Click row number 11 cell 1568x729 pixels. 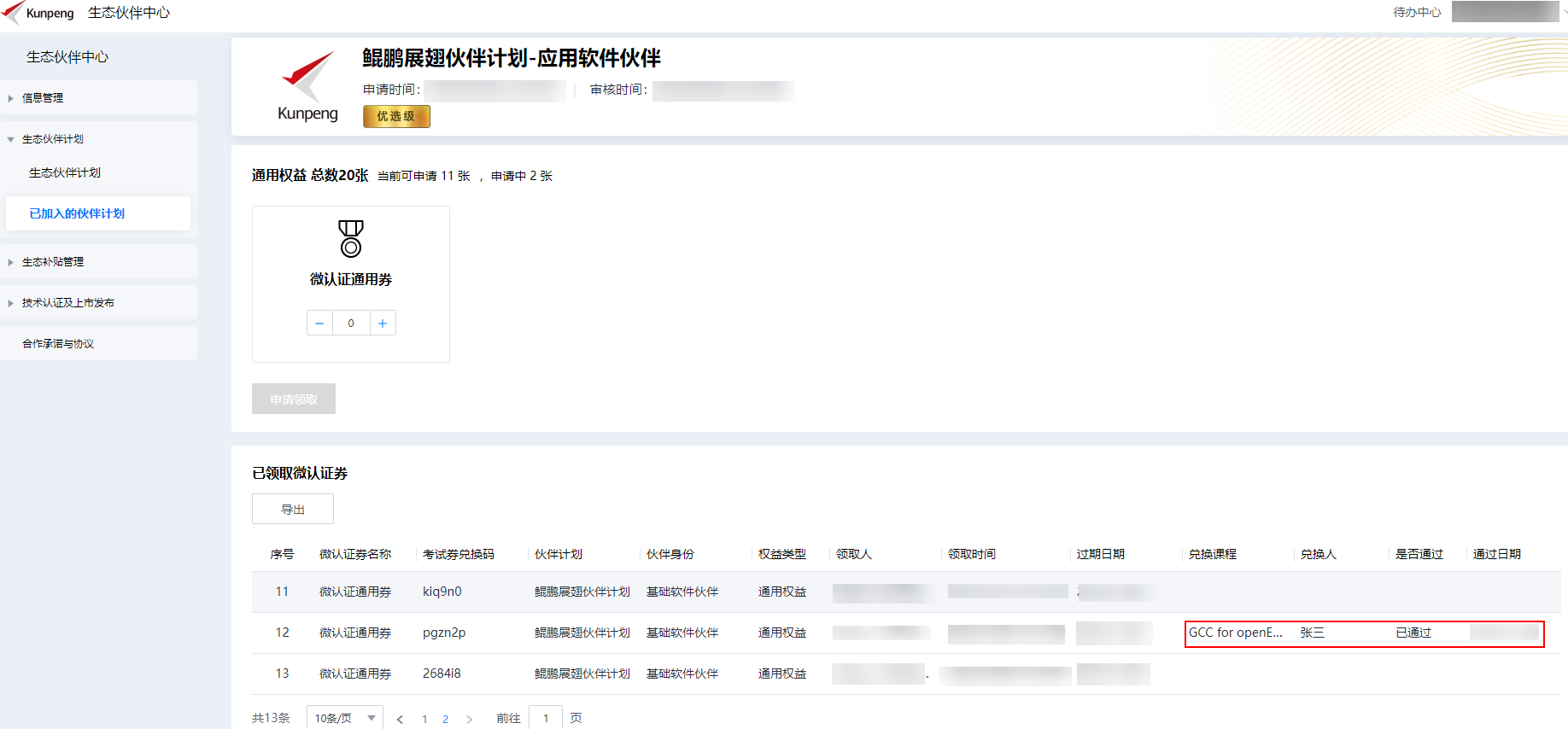(282, 592)
